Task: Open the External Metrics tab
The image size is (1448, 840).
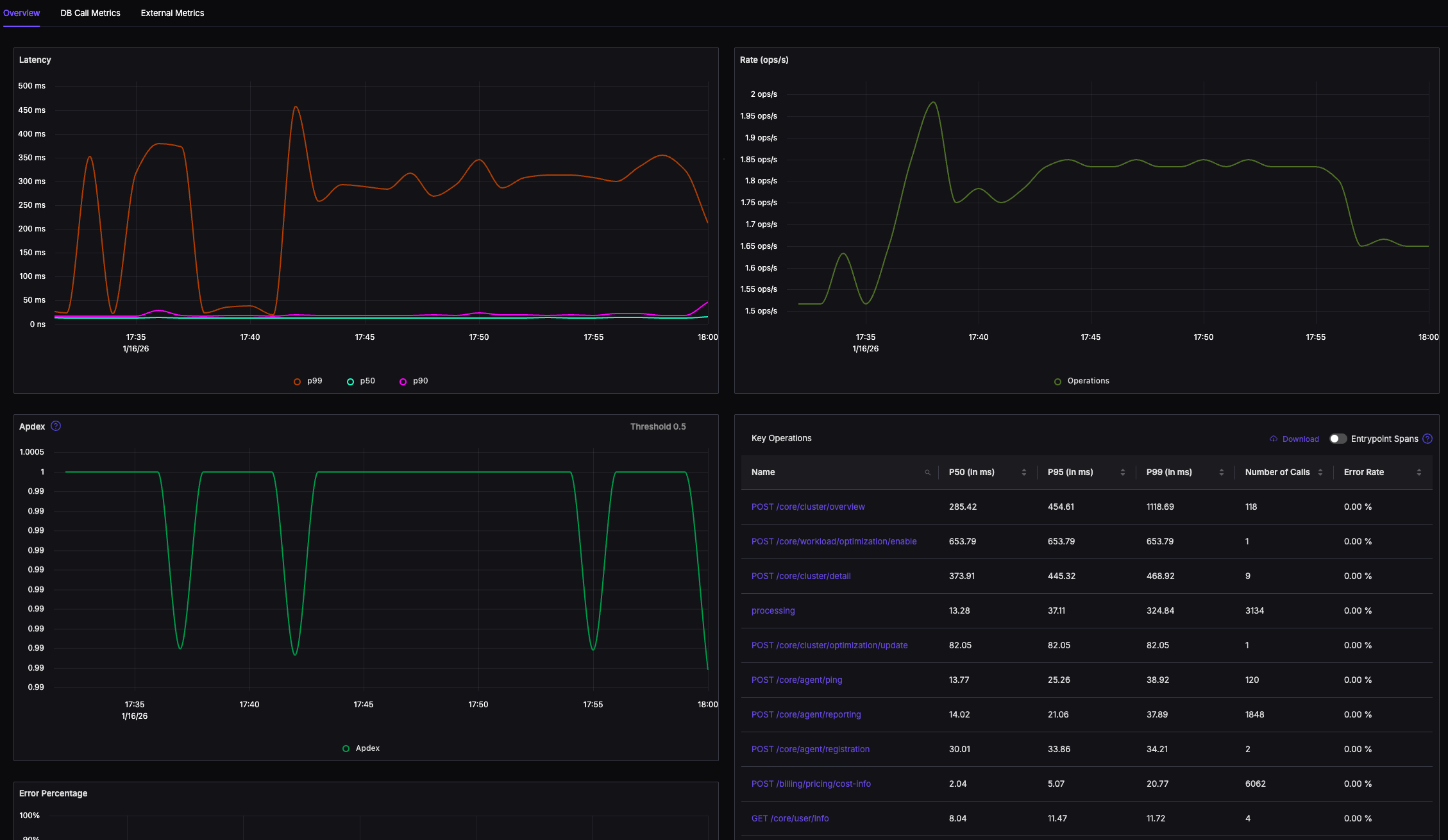Action: [173, 13]
